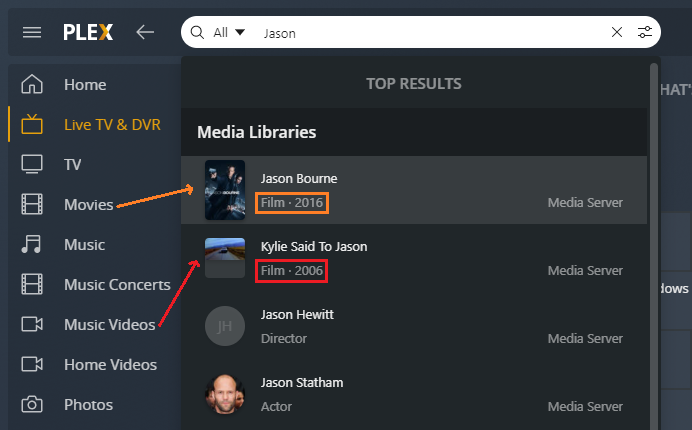
Task: Select the Jason Hewitt result name
Action: click(x=297, y=314)
